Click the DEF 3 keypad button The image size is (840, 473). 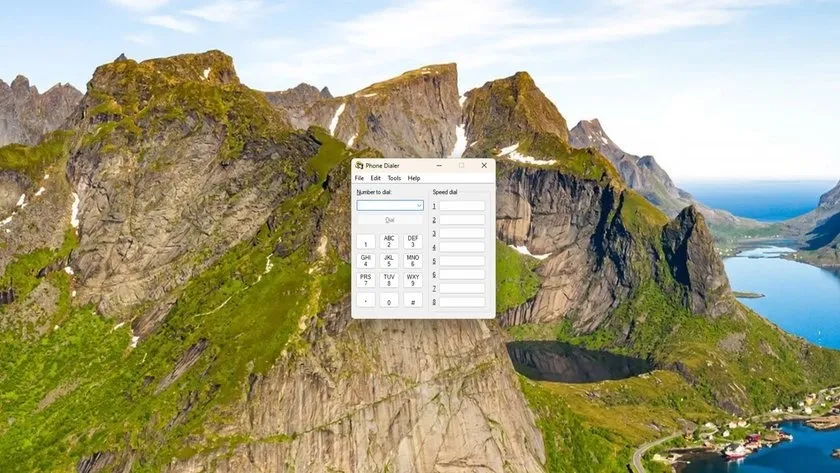(412, 241)
